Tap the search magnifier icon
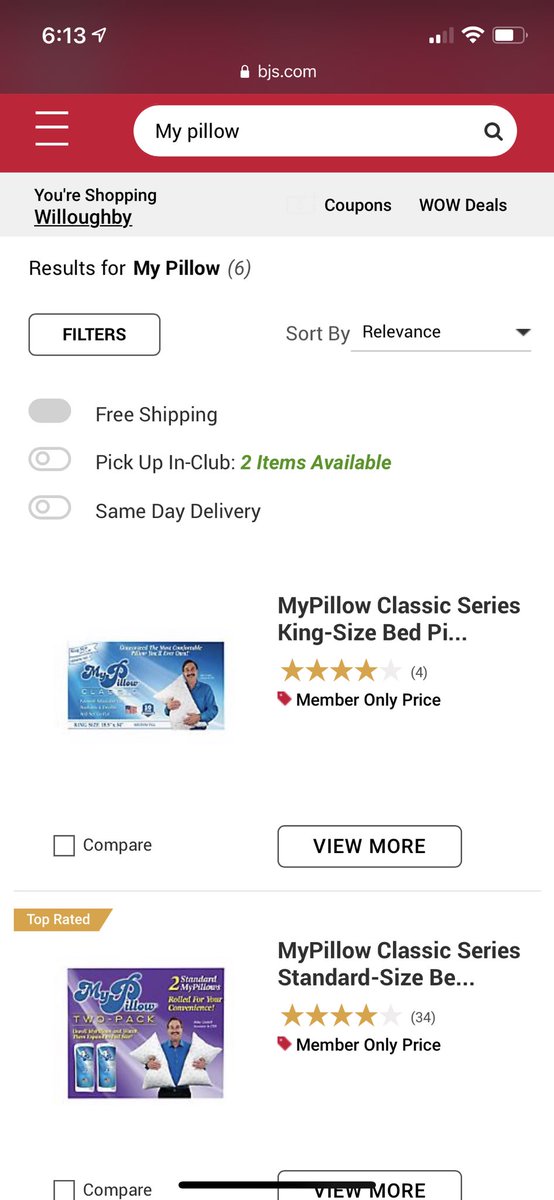This screenshot has height=1200, width=554. pyautogui.click(x=493, y=131)
